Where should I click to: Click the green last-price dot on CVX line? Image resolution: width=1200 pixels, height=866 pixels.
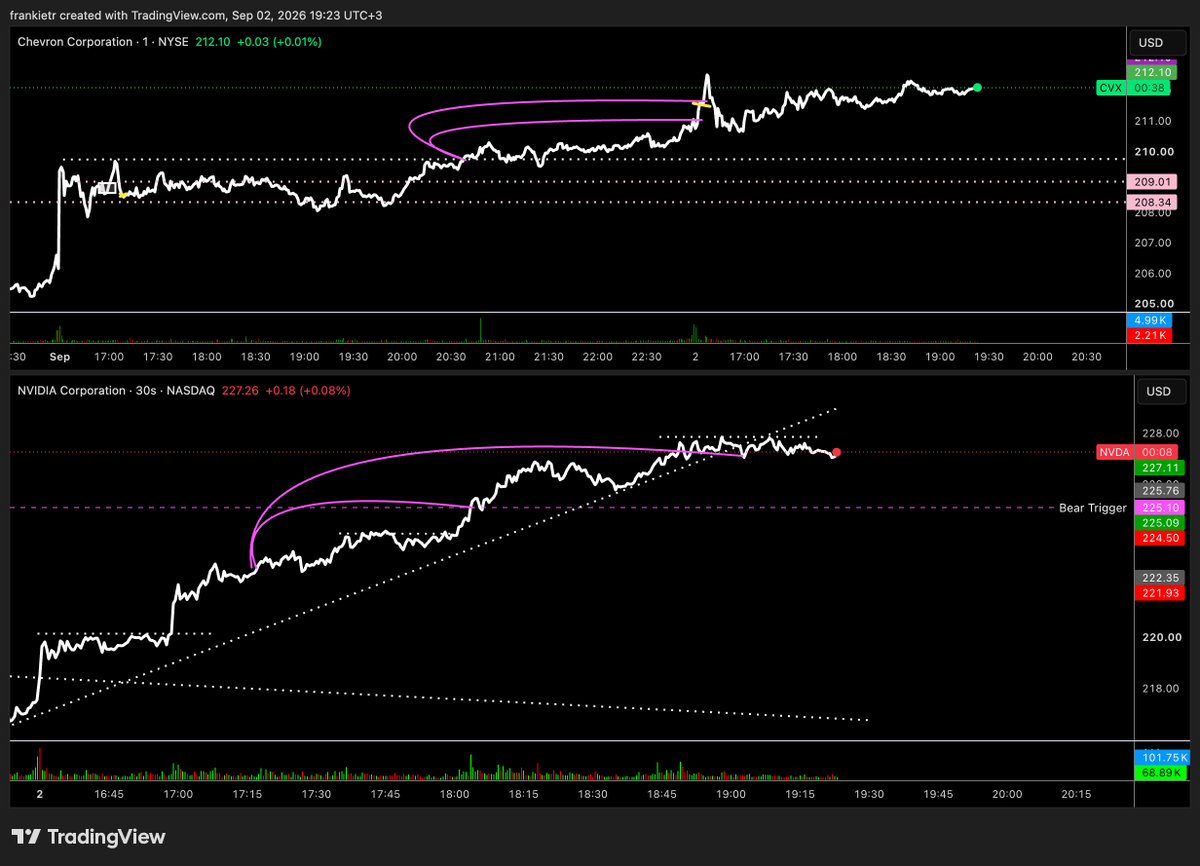point(977,88)
